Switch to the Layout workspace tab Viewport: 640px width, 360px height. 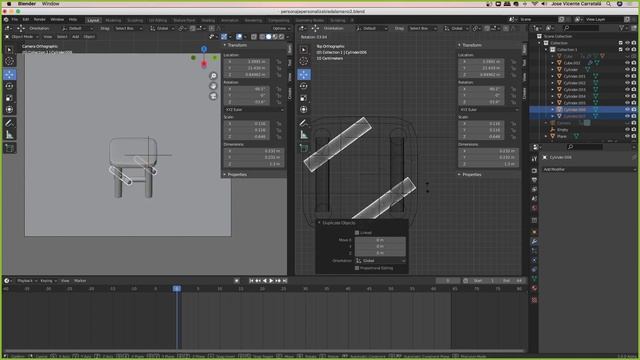click(93, 20)
